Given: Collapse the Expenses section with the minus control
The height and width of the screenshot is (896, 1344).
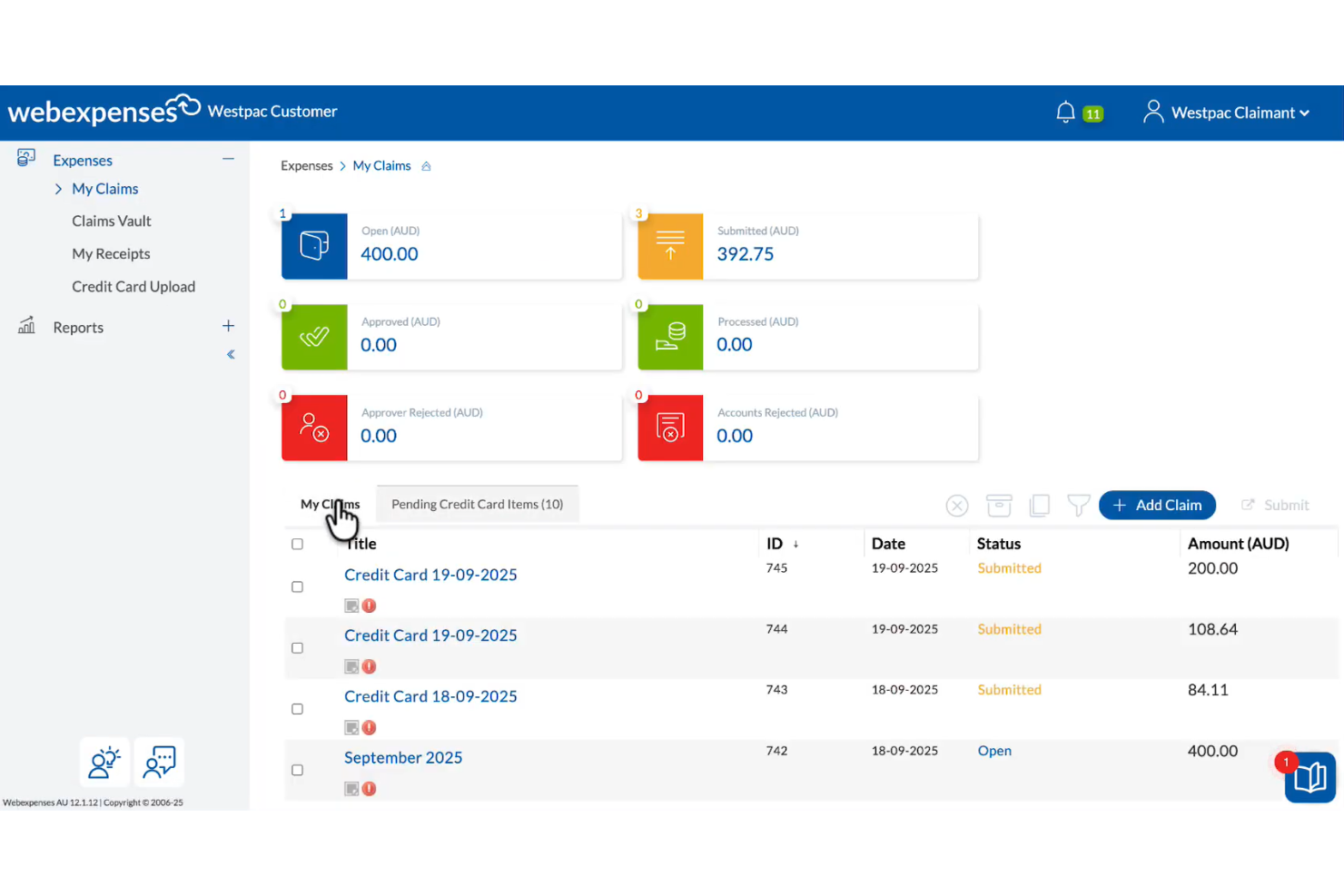Looking at the screenshot, I should point(228,158).
